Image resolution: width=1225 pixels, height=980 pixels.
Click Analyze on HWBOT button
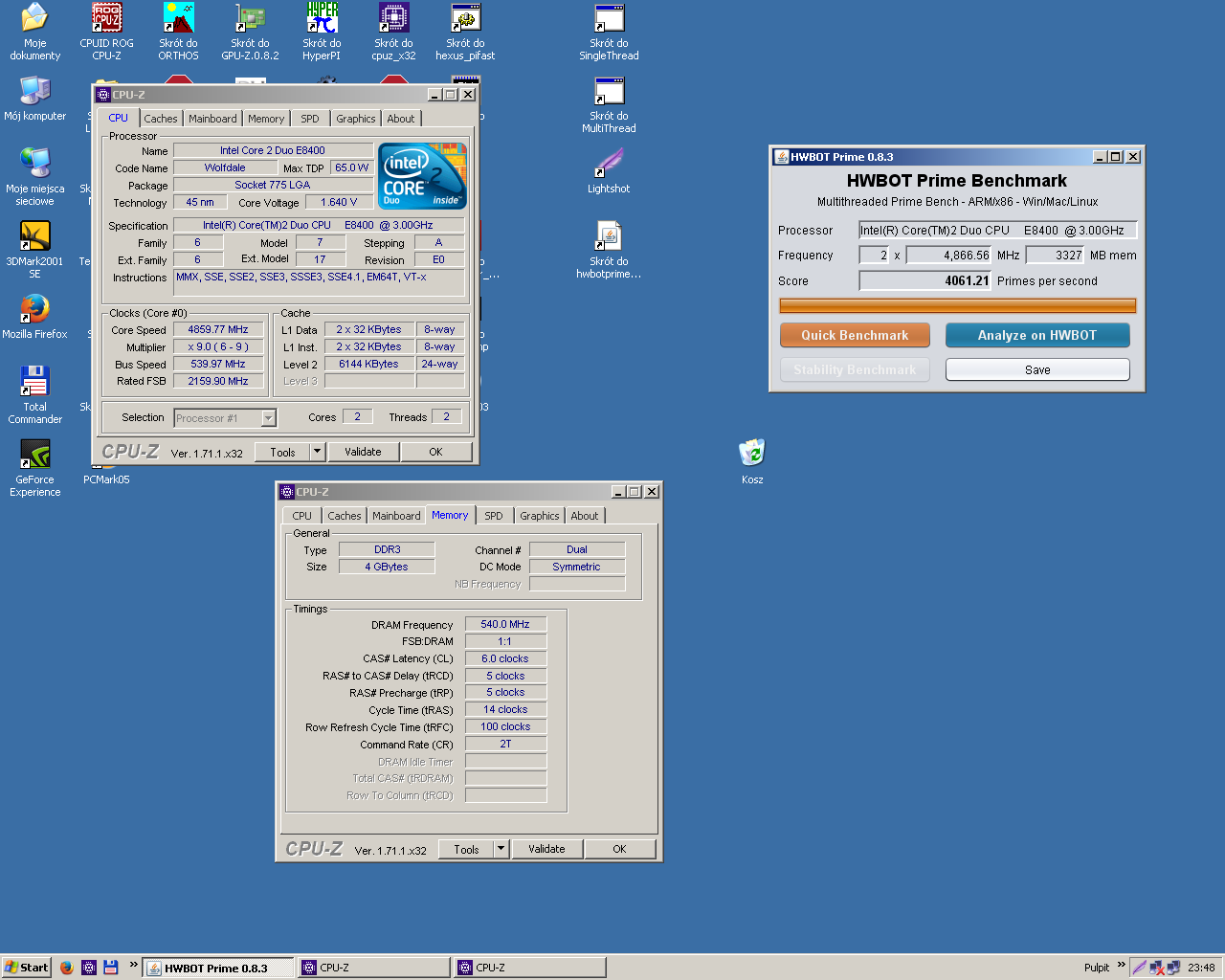[1037, 335]
